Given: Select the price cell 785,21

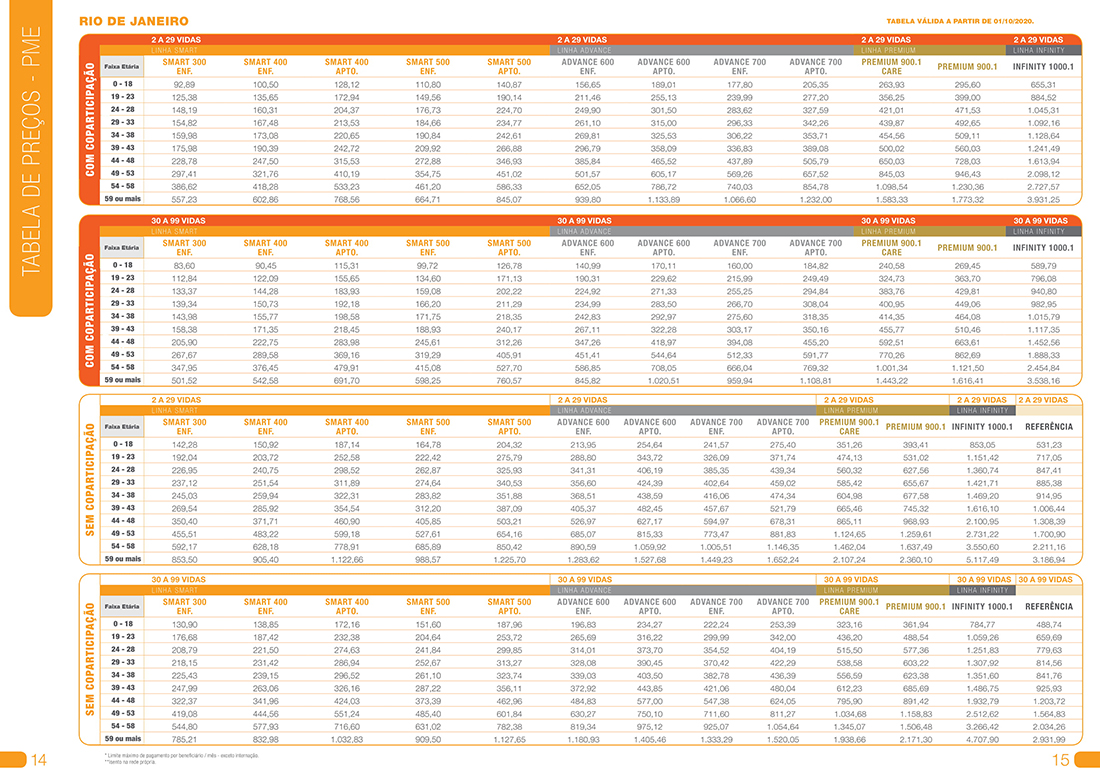Looking at the screenshot, I should 184,739.
